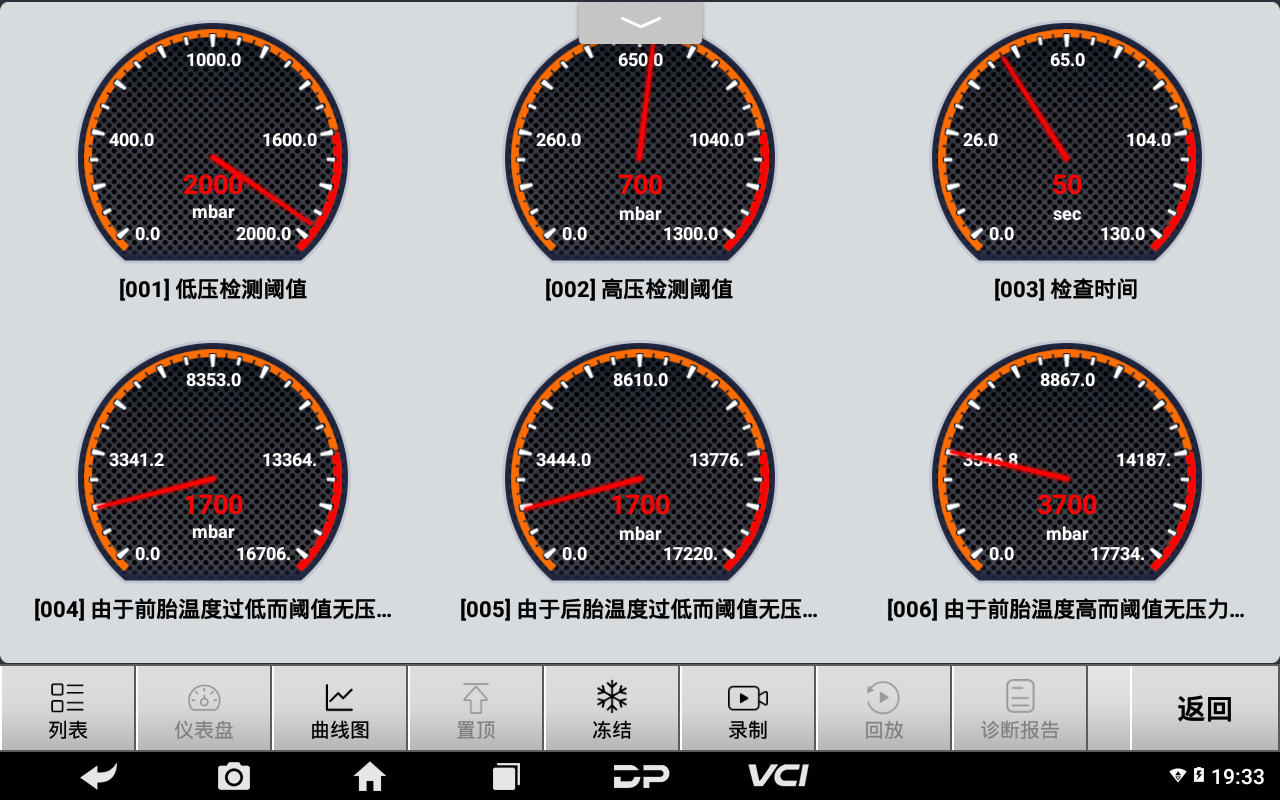
Task: Tap the Android back arrow
Action: click(x=99, y=776)
